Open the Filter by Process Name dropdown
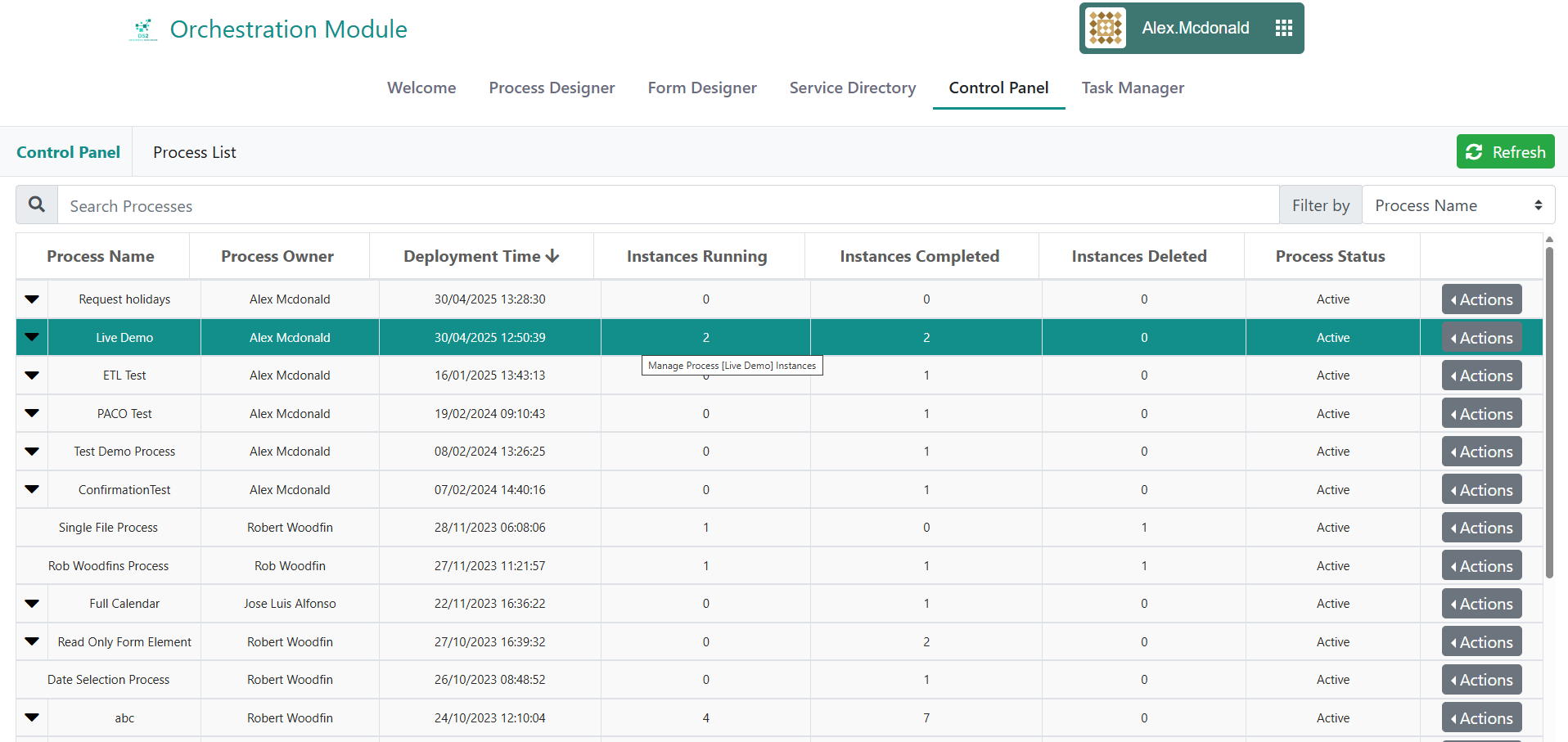This screenshot has height=742, width=1568. tap(1458, 205)
